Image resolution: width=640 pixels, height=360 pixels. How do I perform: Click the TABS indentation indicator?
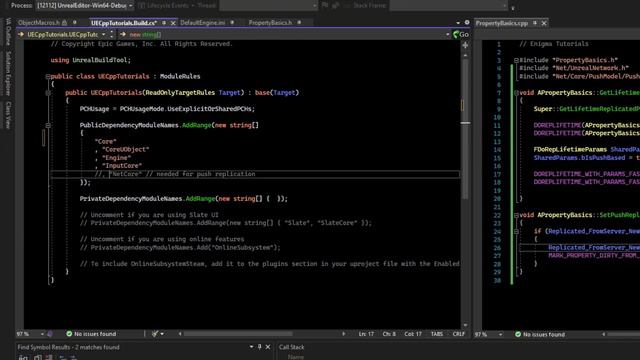pyautogui.click(x=437, y=334)
